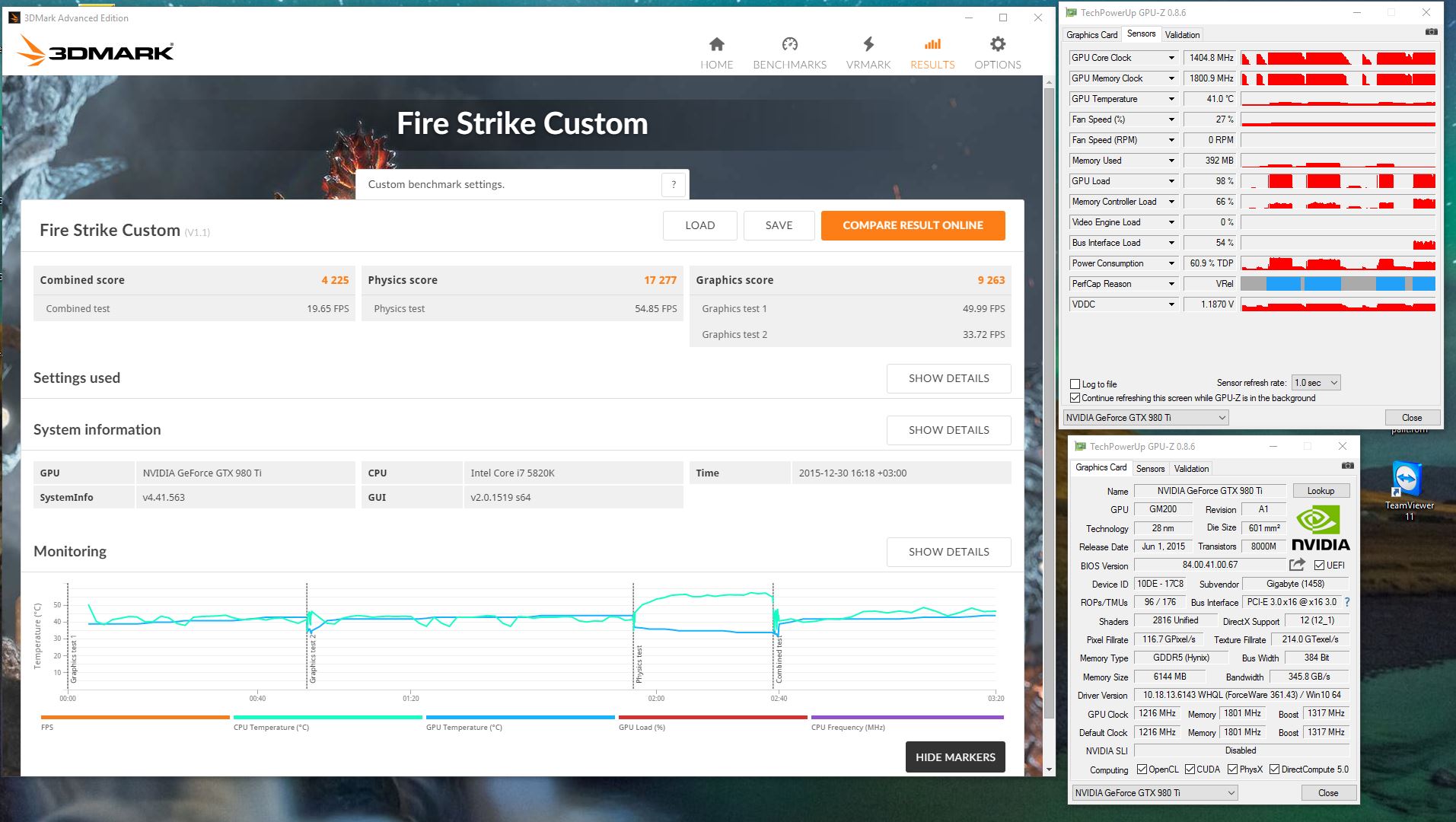Screen dimensions: 1456x822
Task: Click the GPU-Z icon in the Sensors title bar
Action: 1071,13
